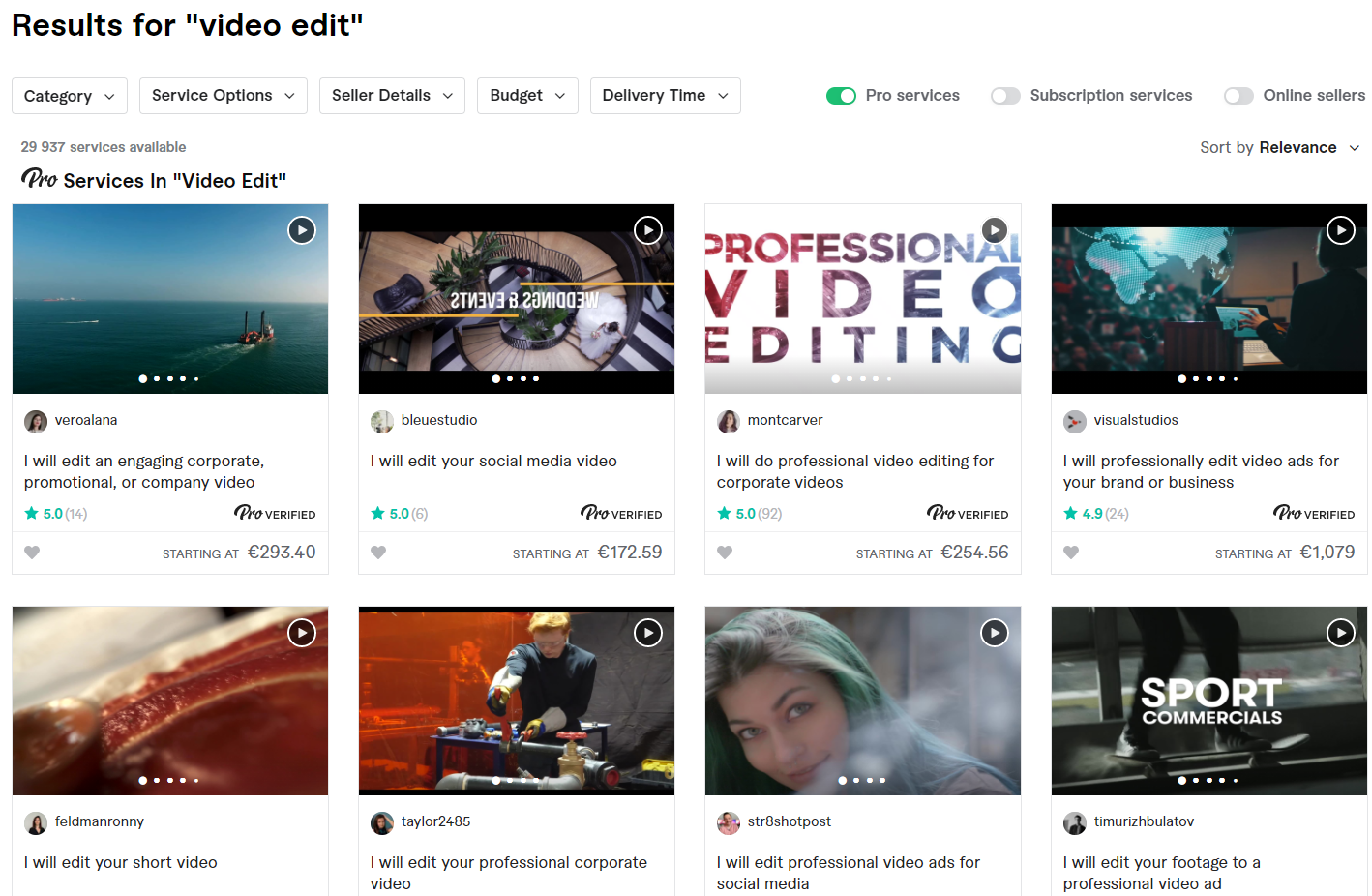Screen dimensions: 1372x896
Task: Turn on the Online sellers switch
Action: 1238,96
